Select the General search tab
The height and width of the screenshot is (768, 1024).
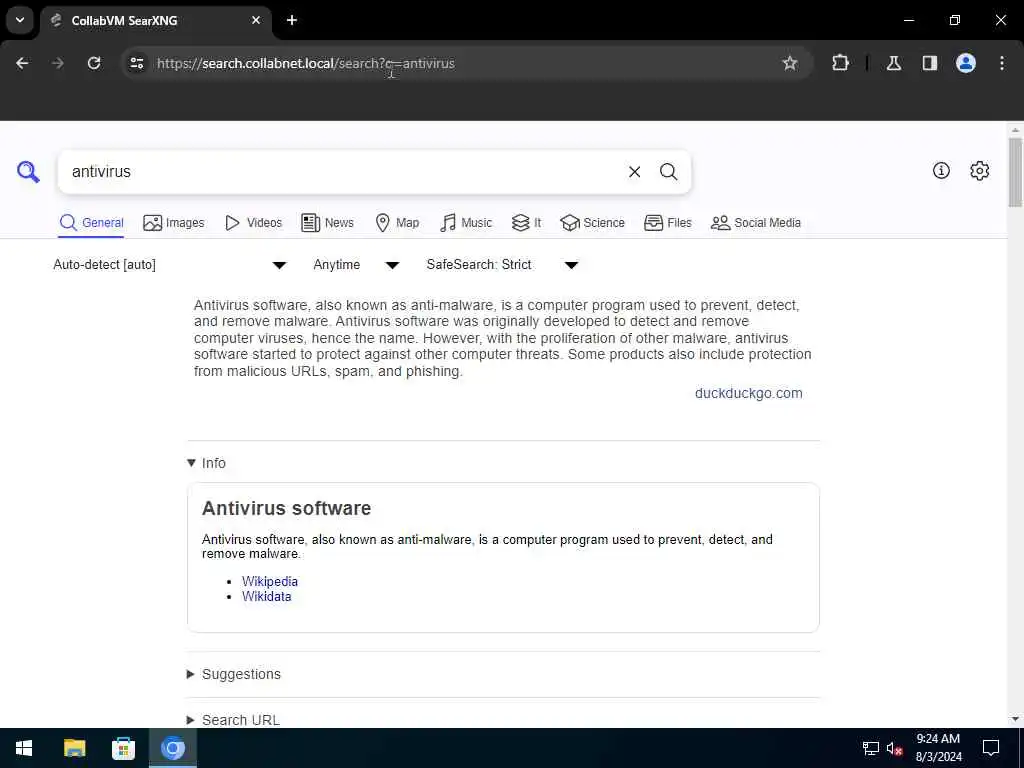tap(91, 223)
